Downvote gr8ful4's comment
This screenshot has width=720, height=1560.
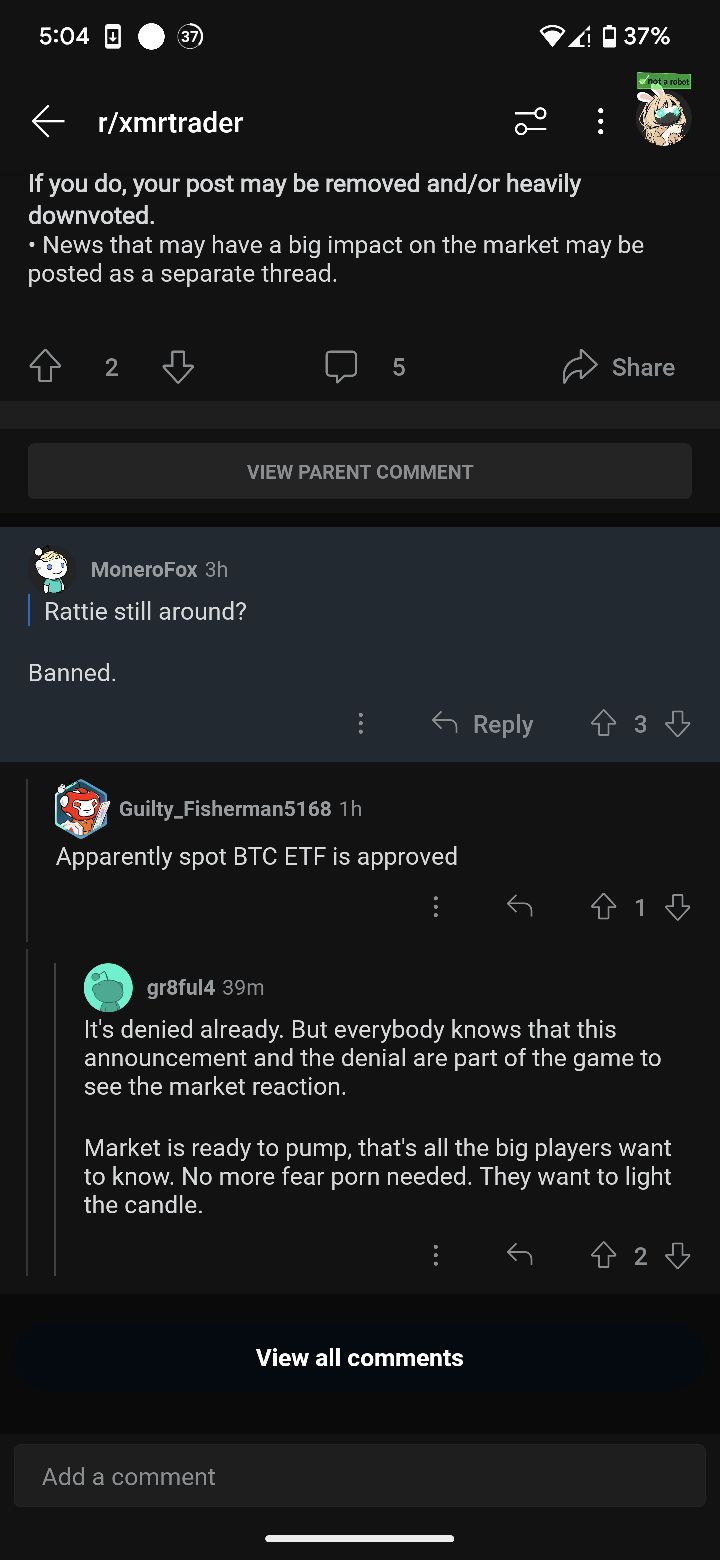678,1255
